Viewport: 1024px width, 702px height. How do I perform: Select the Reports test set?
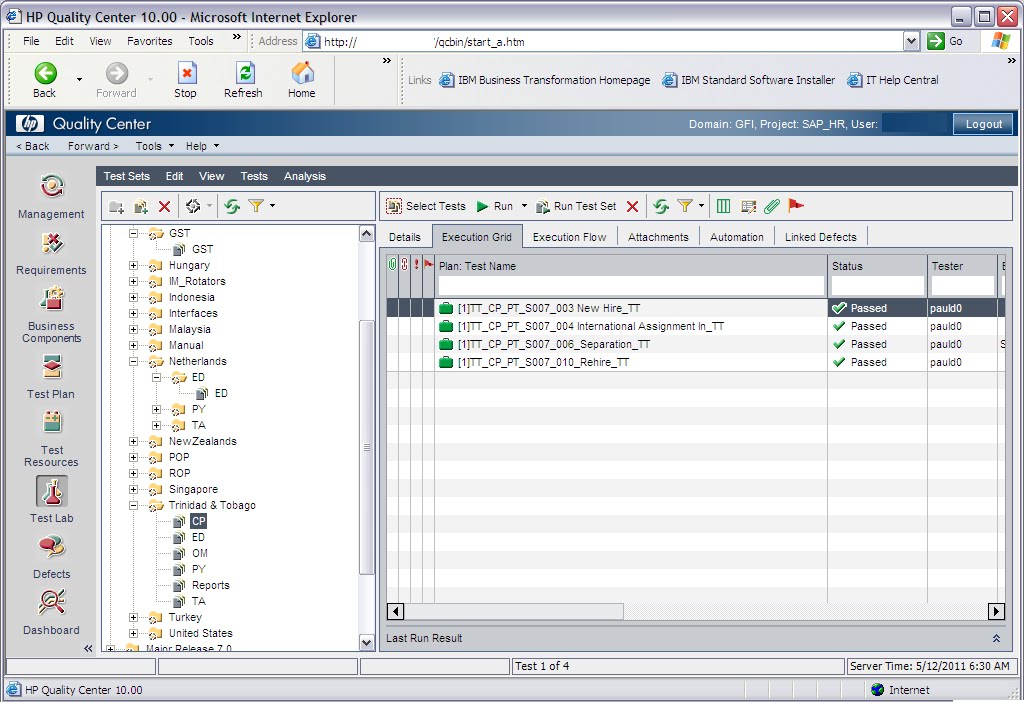(210, 585)
